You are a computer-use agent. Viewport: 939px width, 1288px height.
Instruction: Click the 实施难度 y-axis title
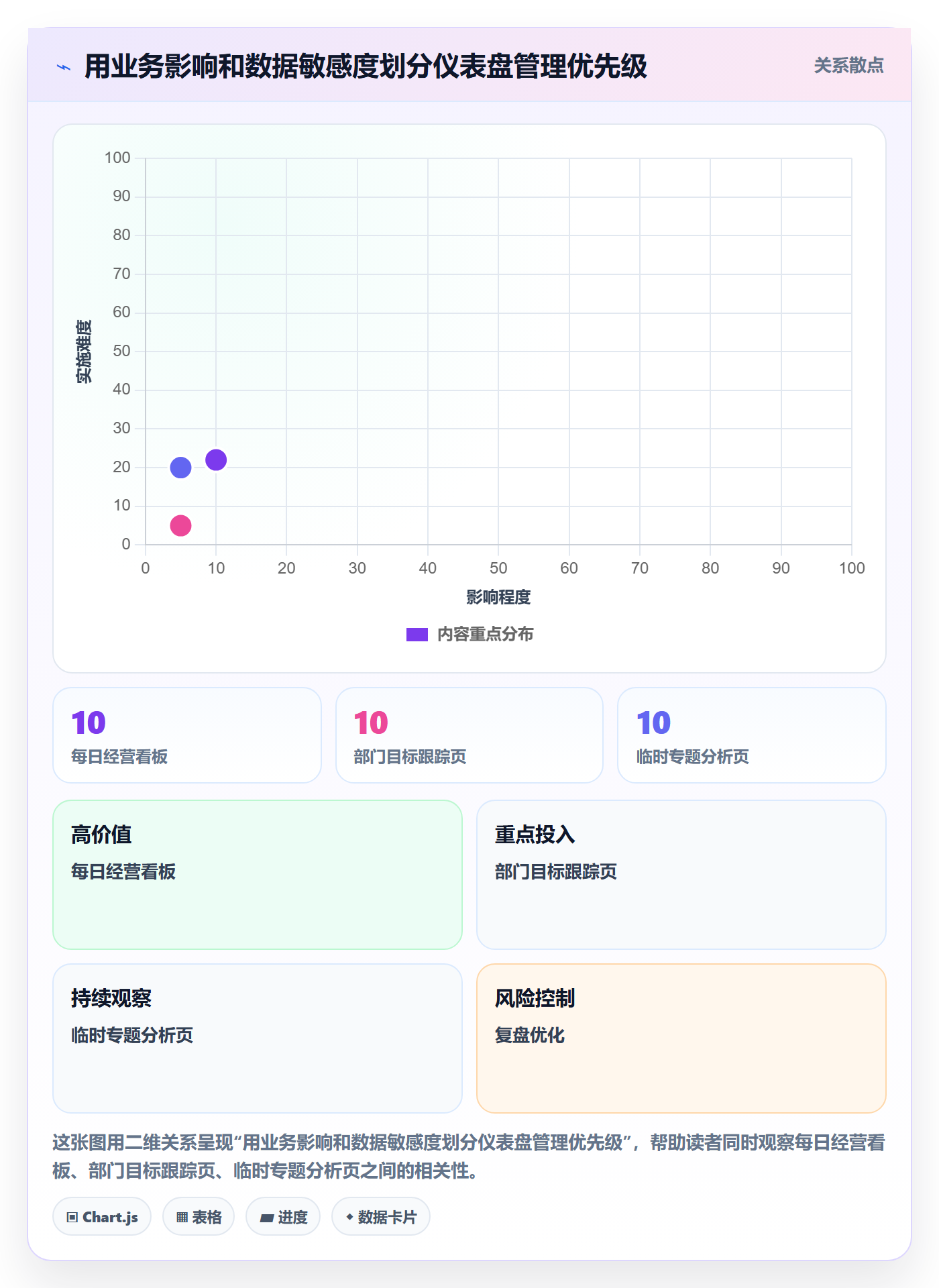point(84,352)
